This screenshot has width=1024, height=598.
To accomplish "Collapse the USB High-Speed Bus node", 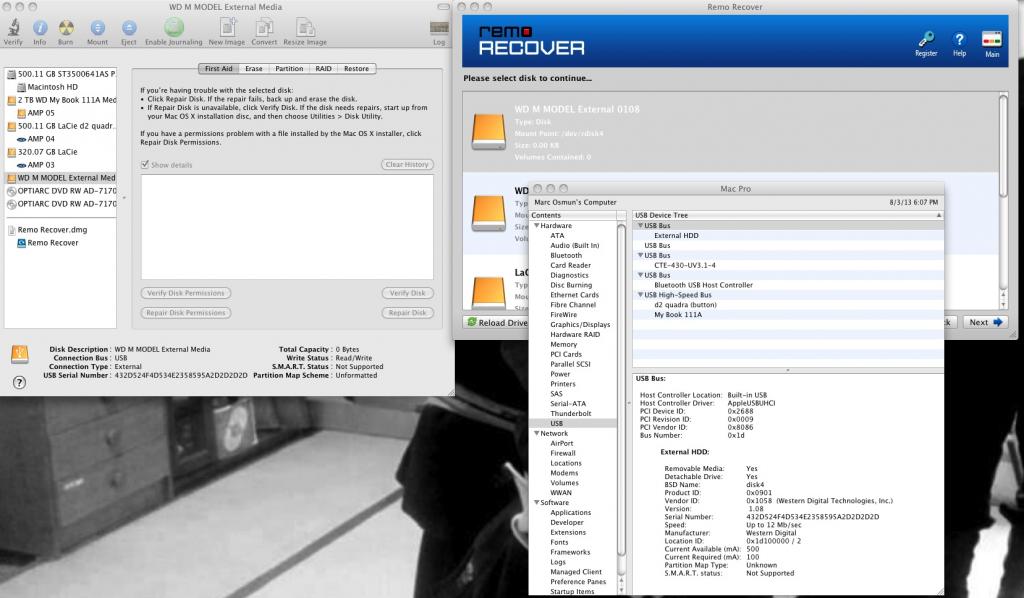I will coord(641,294).
